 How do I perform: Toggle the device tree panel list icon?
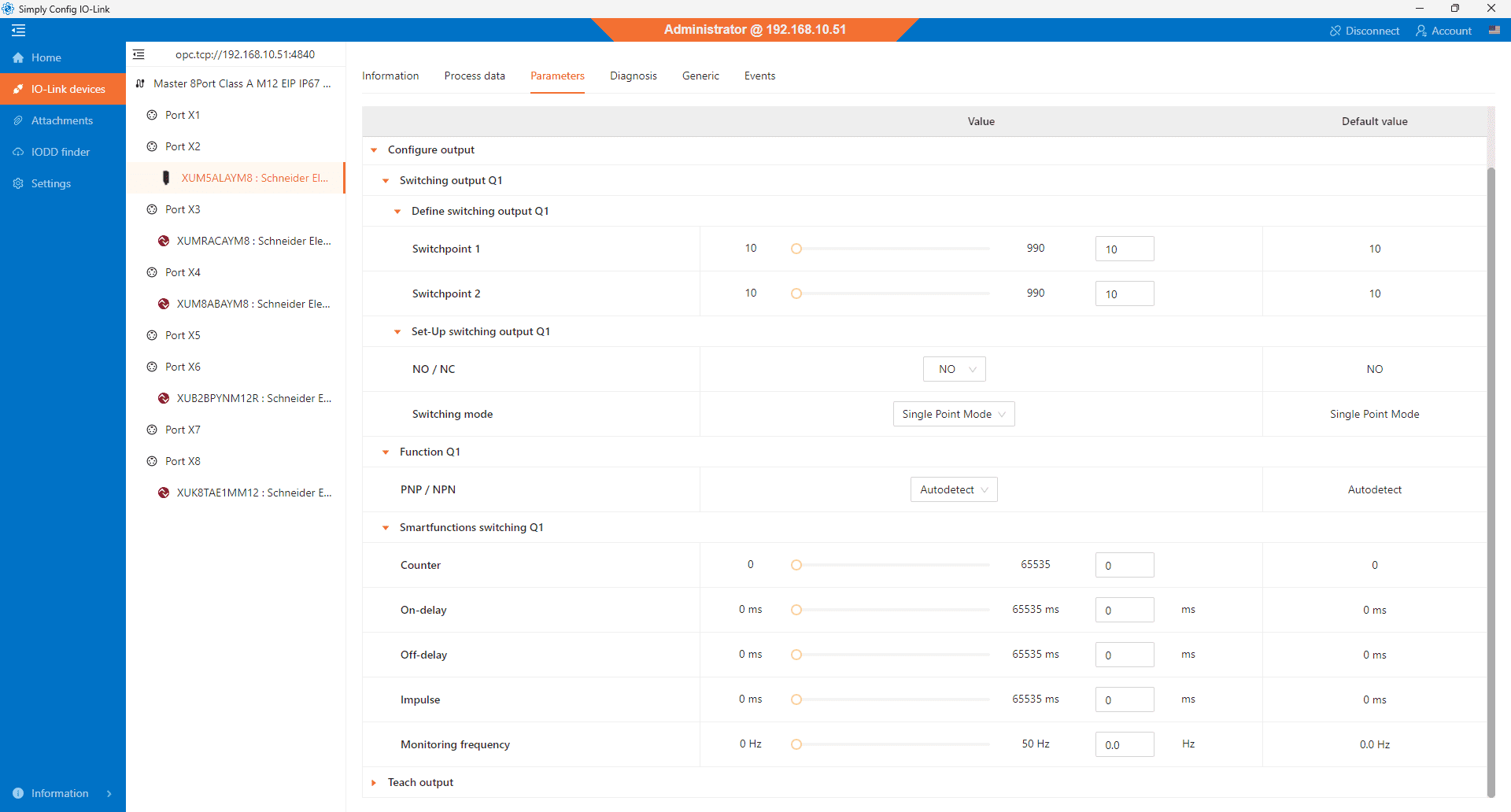click(x=139, y=54)
